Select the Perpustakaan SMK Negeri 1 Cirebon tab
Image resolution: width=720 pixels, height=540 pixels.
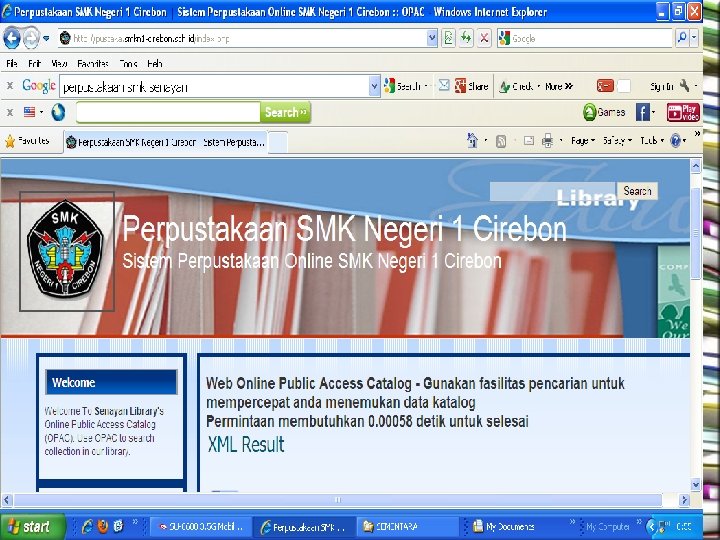pyautogui.click(x=166, y=142)
